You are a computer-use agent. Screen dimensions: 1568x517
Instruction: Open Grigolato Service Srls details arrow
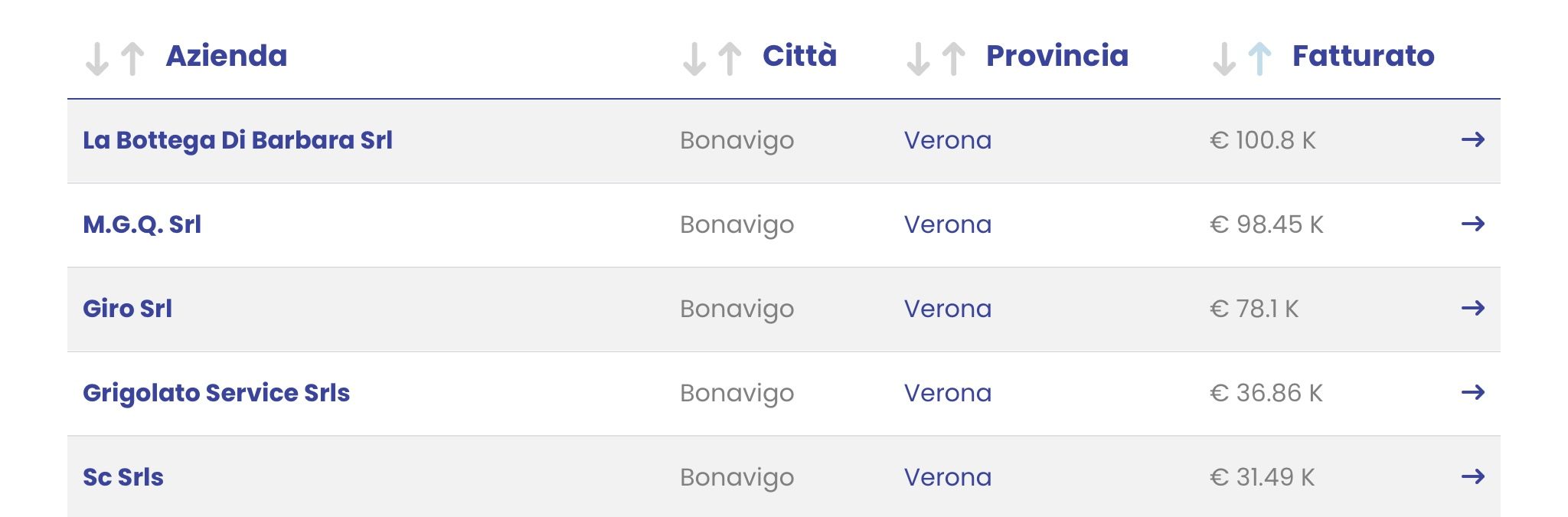(x=1473, y=392)
